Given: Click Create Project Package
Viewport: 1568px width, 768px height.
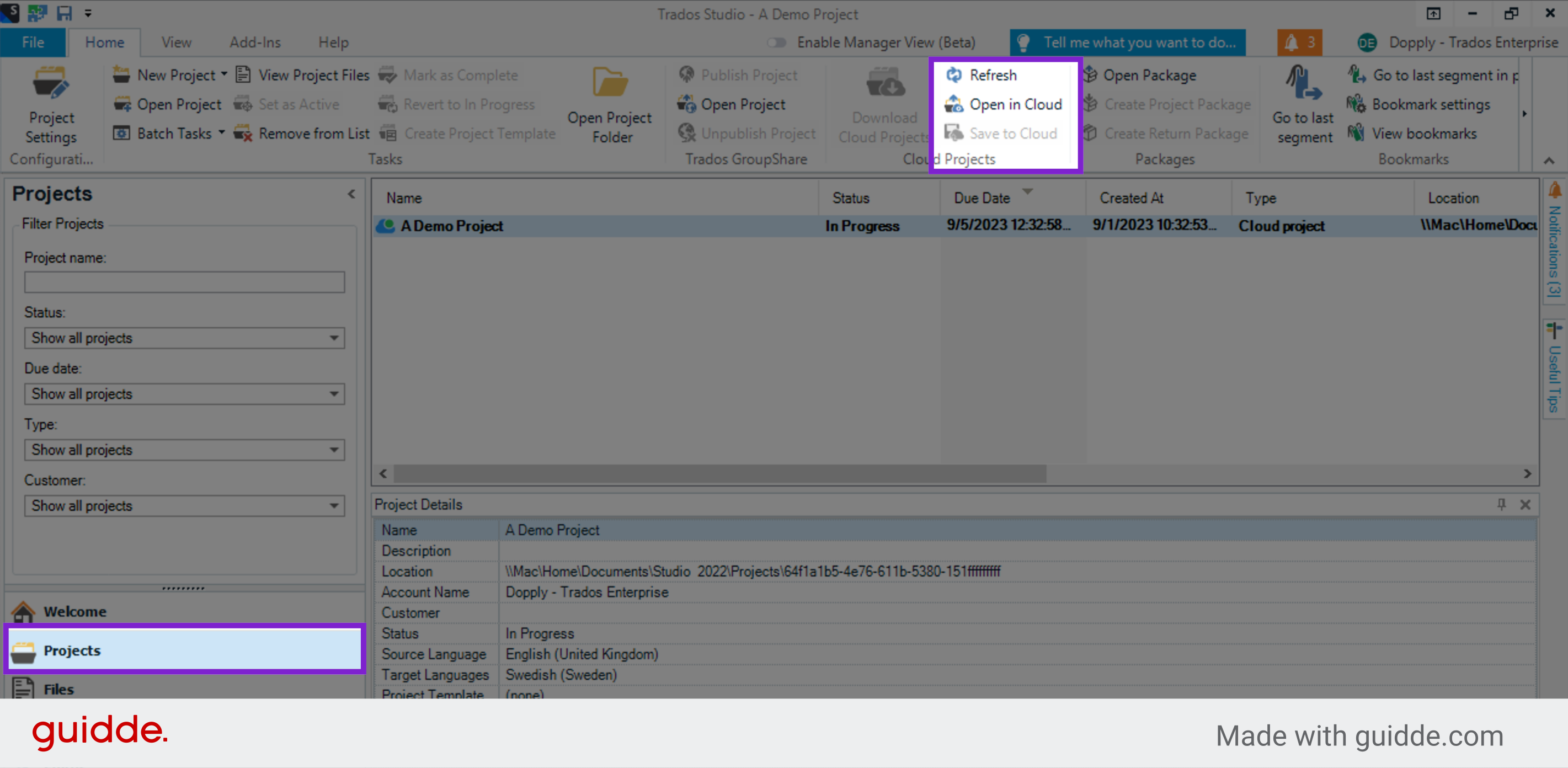Looking at the screenshot, I should [x=1166, y=104].
